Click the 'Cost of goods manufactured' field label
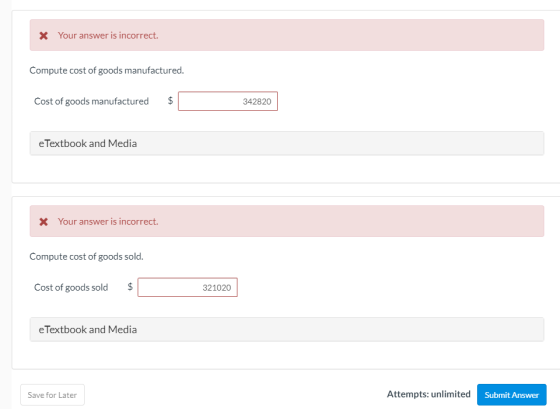Screen dimensions: 560x409 click(91, 101)
